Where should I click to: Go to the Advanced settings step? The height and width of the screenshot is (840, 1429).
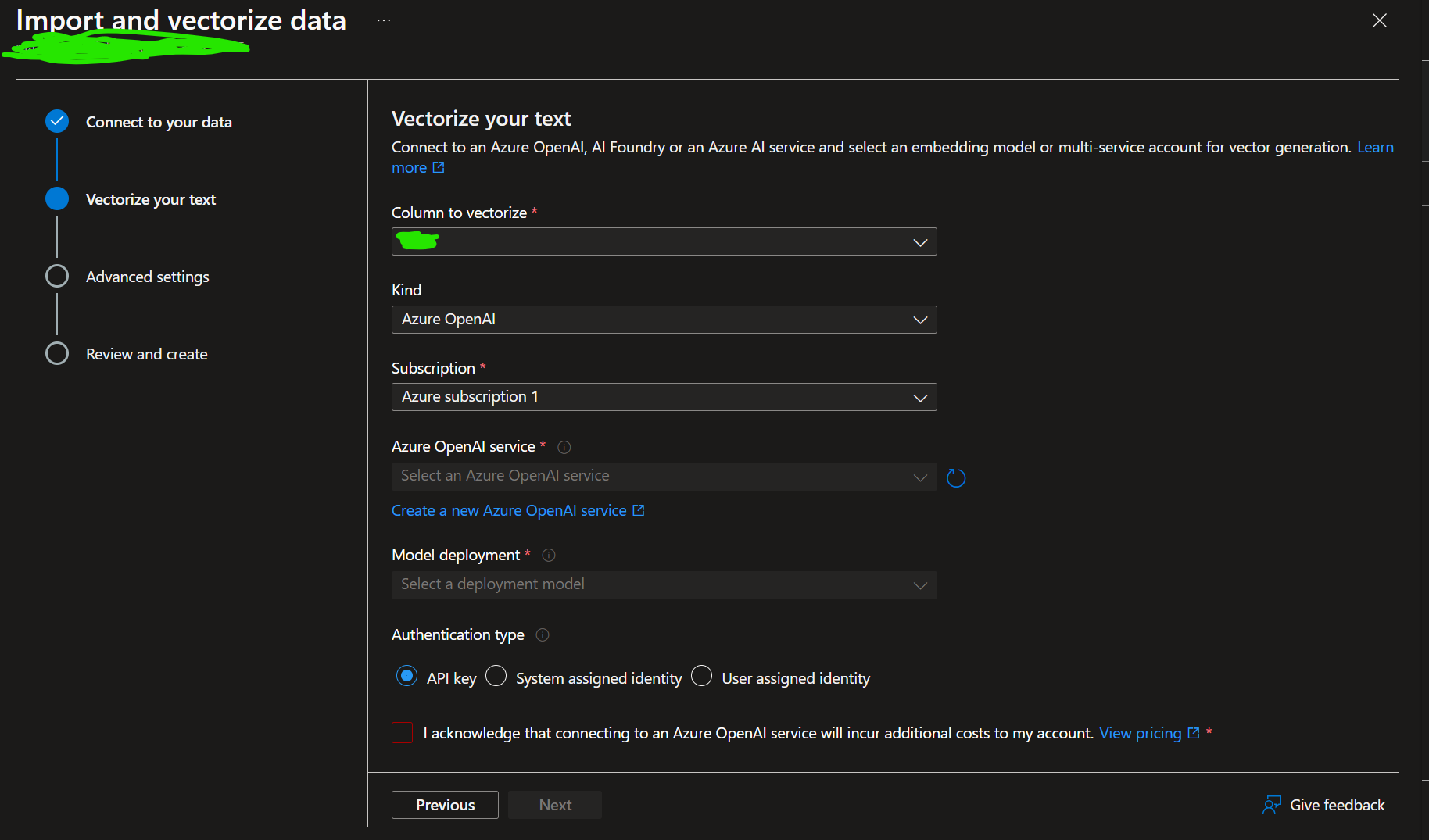[x=147, y=277]
